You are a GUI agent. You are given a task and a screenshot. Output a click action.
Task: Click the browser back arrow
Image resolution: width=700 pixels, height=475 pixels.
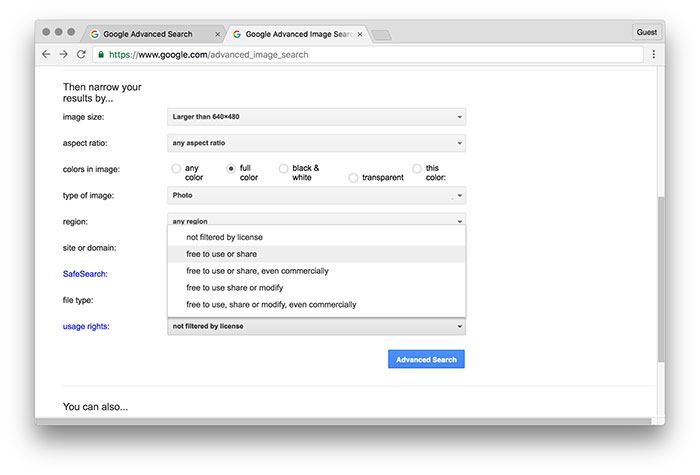(x=46, y=54)
